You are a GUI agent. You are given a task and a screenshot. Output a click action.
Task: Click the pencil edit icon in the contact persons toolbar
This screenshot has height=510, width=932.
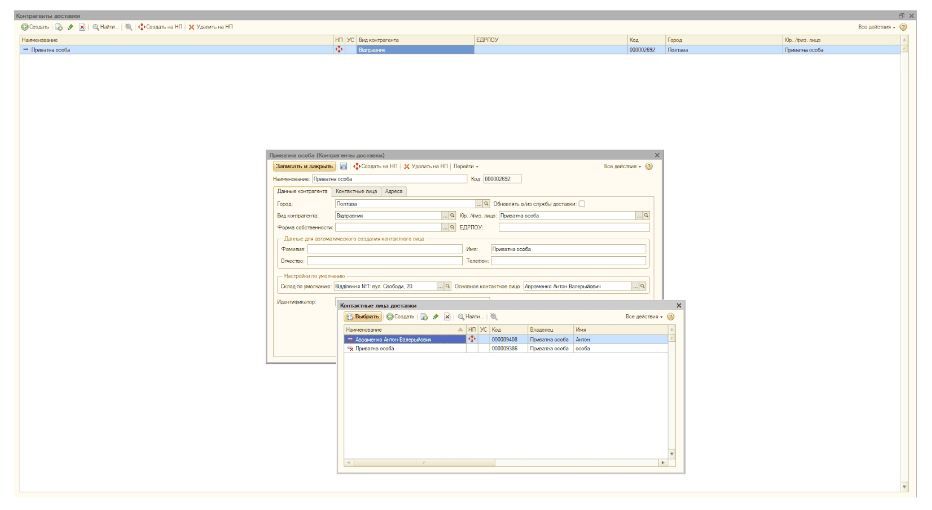click(x=436, y=316)
